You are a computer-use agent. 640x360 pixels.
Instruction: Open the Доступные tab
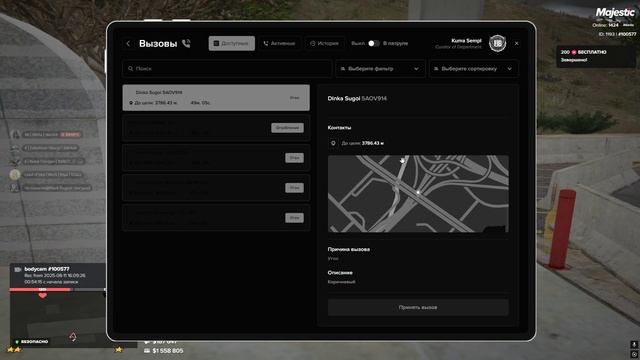(x=231, y=43)
